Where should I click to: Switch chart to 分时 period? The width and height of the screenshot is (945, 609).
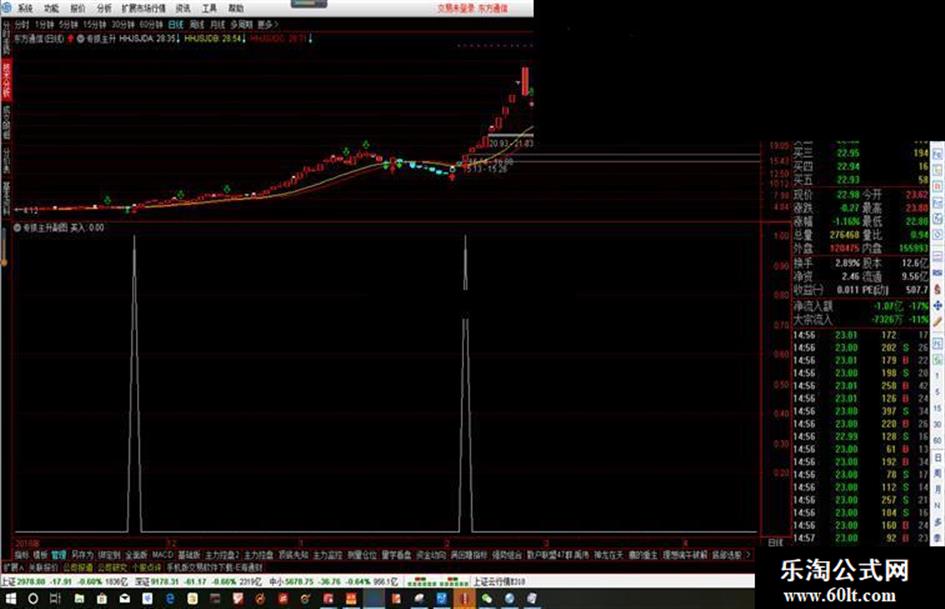(22, 25)
